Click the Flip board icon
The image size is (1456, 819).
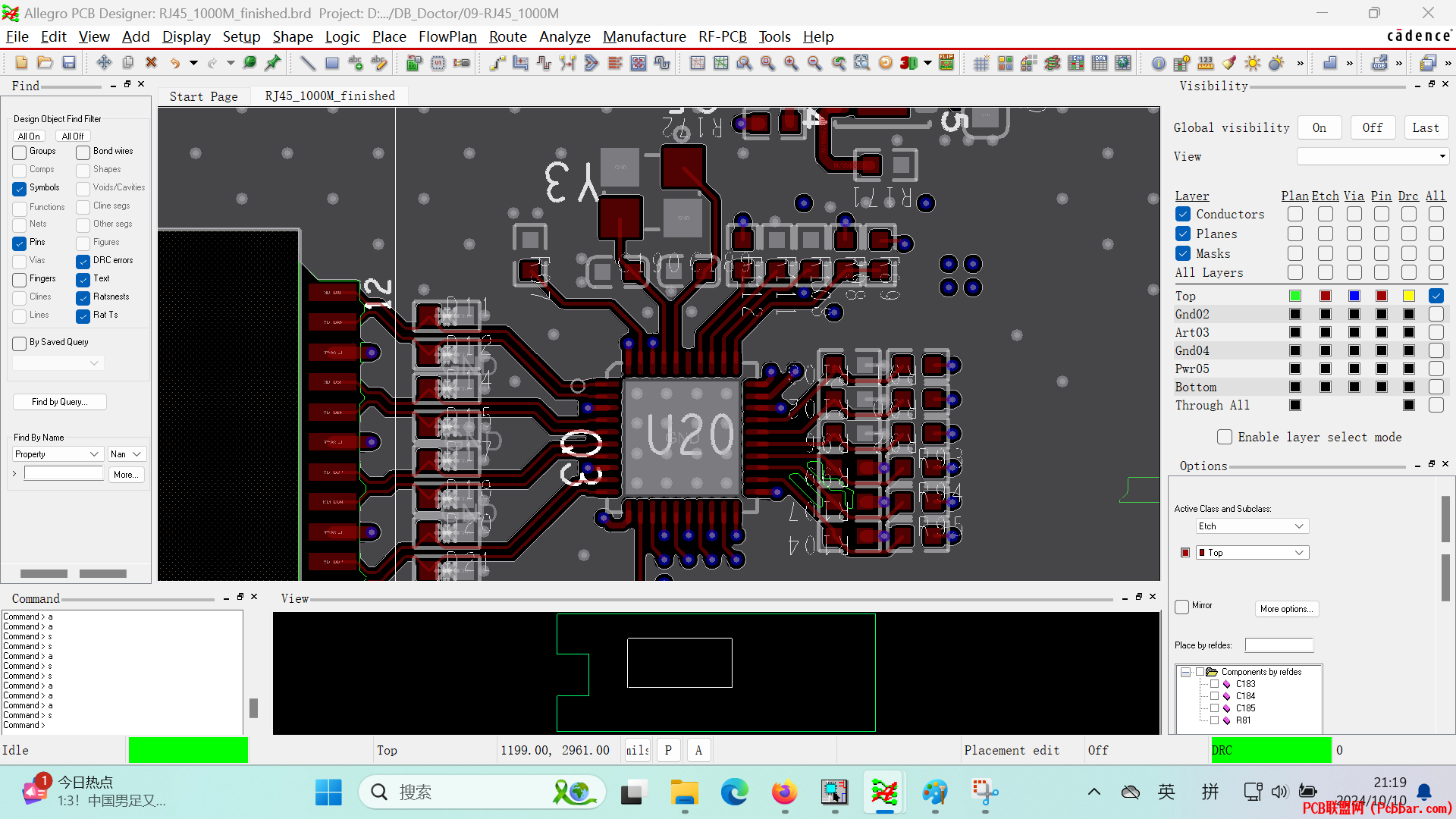pos(946,63)
